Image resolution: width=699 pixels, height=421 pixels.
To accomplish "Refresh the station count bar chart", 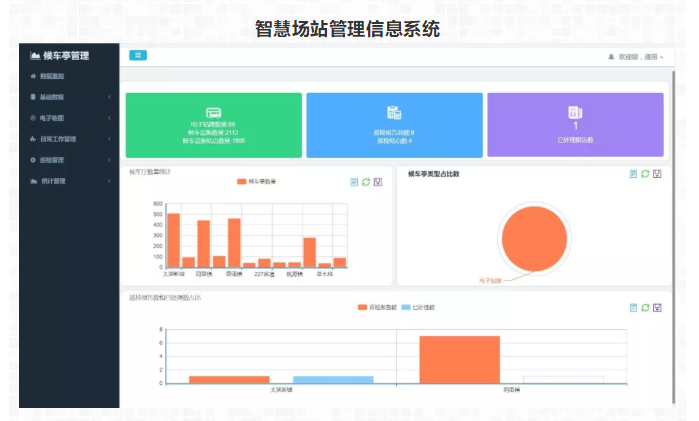I will [x=366, y=182].
